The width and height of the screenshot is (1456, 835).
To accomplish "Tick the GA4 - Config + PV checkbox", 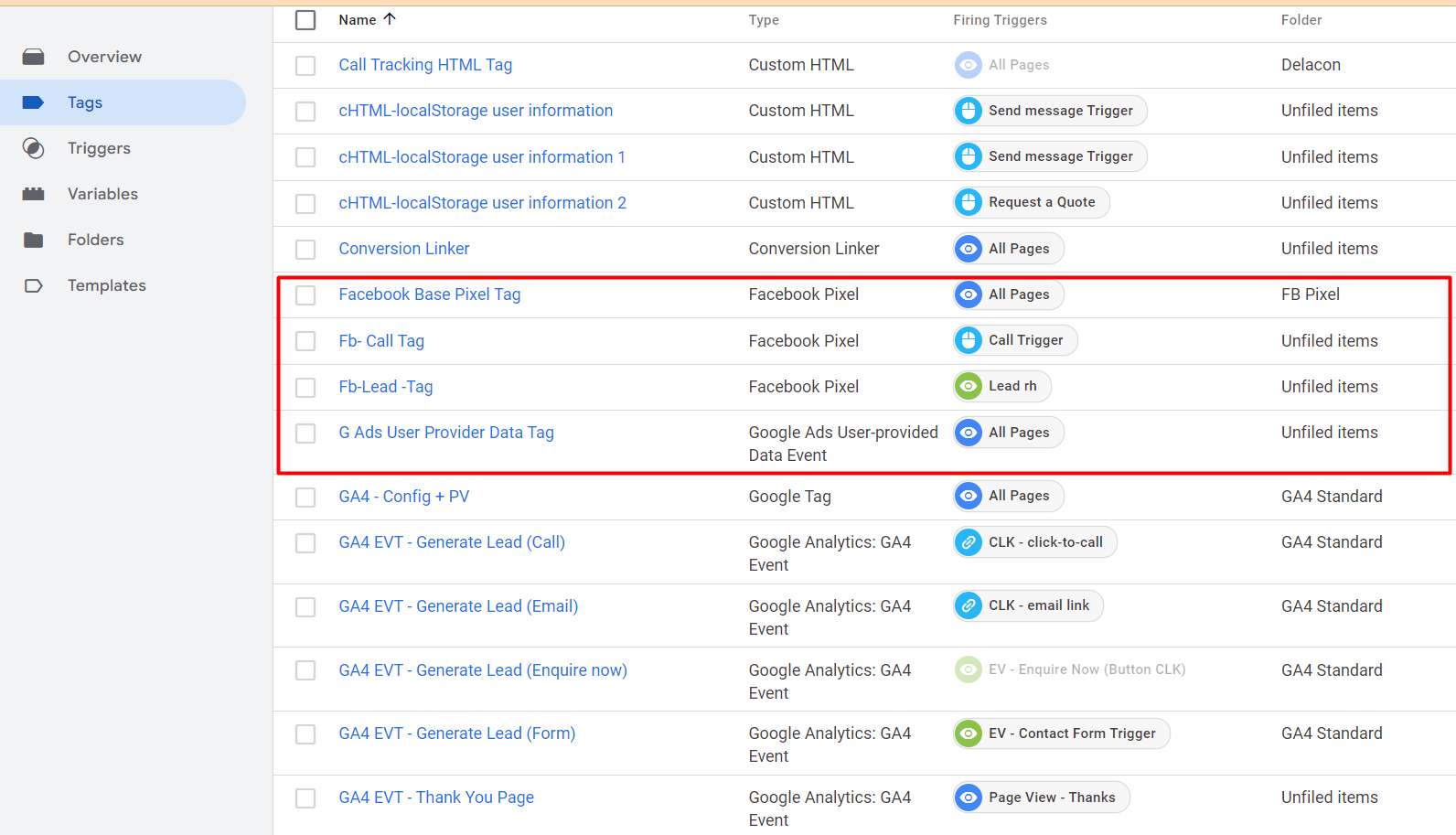I will click(x=305, y=498).
